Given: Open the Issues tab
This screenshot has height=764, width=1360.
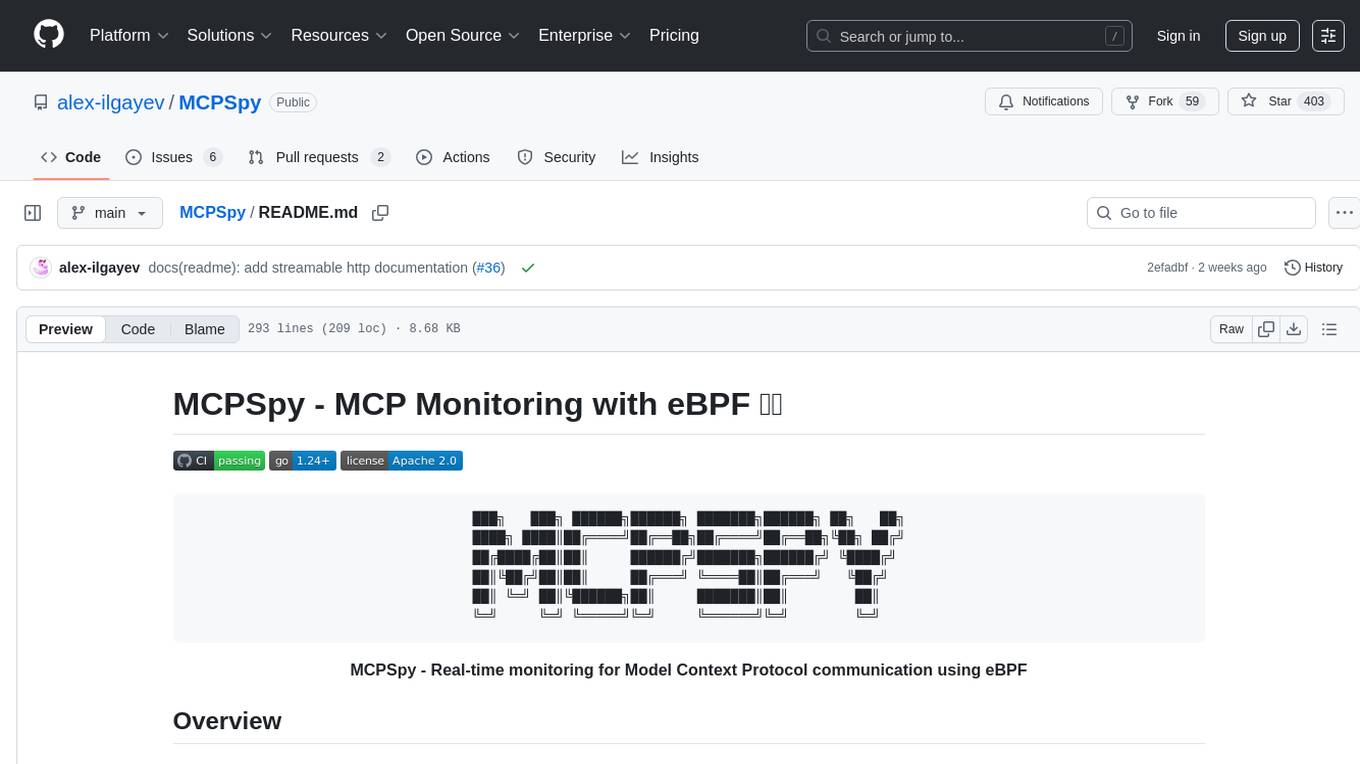Looking at the screenshot, I should click(173, 157).
